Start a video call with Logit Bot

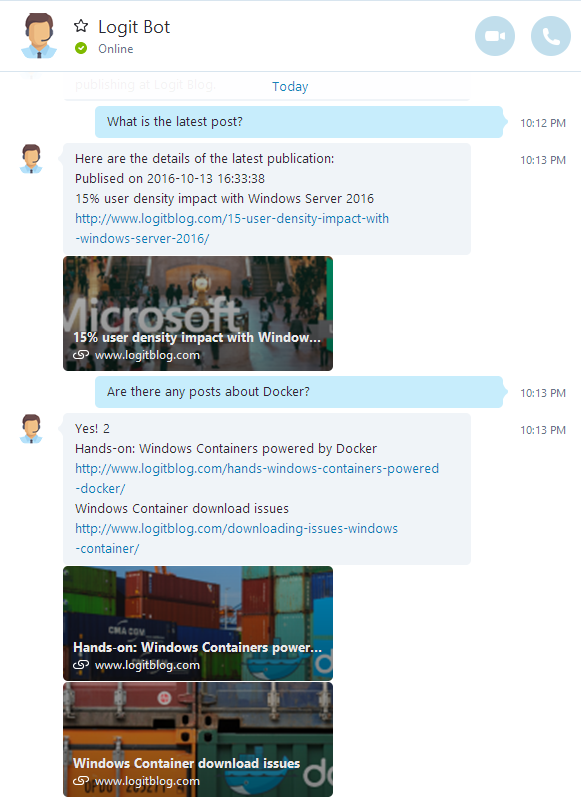[495, 36]
